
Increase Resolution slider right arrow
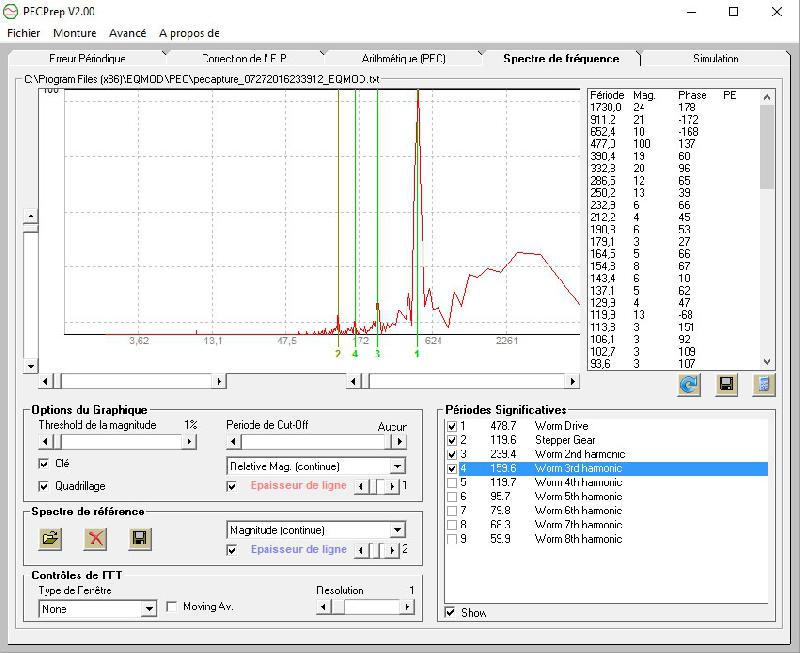407,607
